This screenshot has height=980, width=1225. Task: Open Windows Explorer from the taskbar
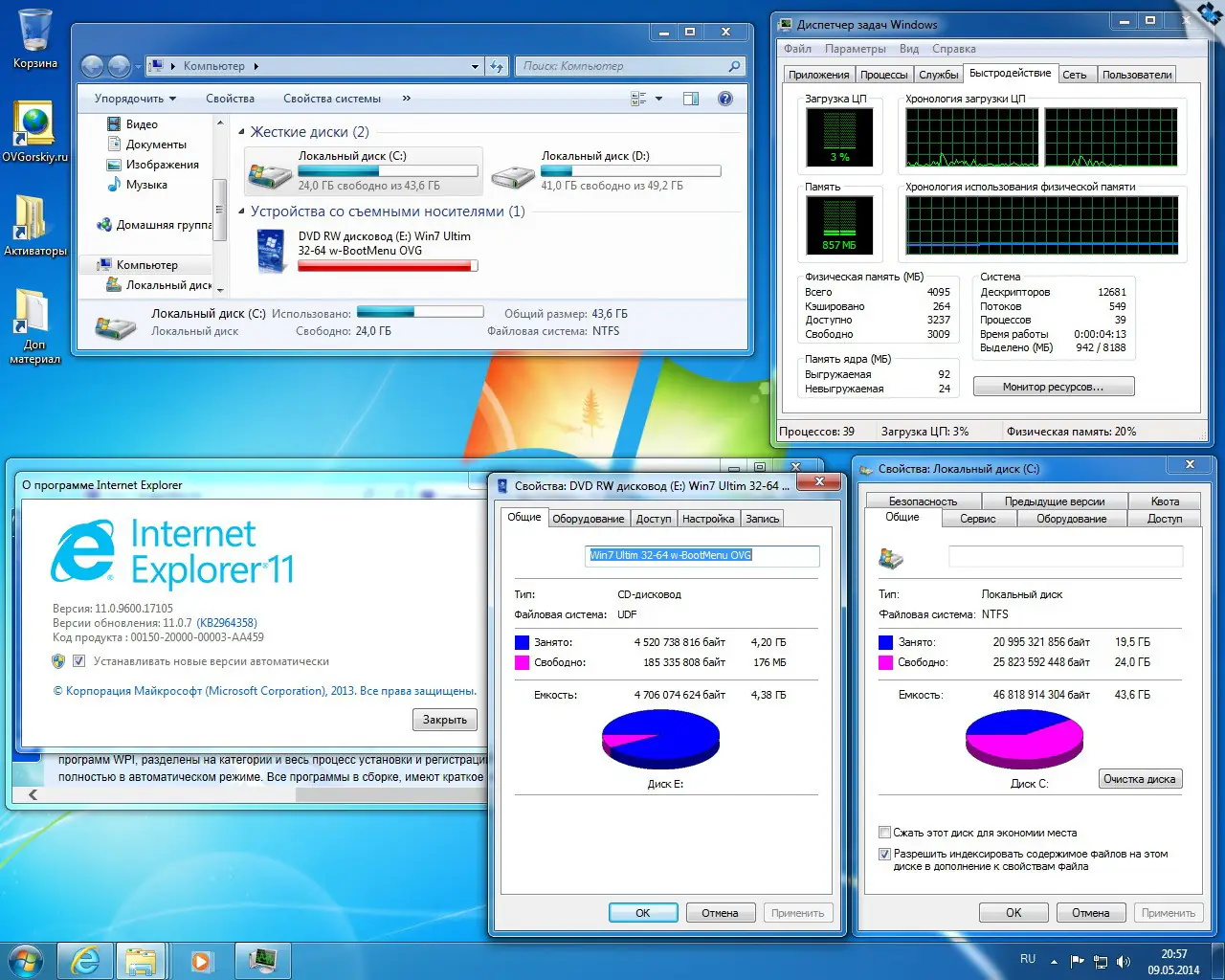pos(142,960)
